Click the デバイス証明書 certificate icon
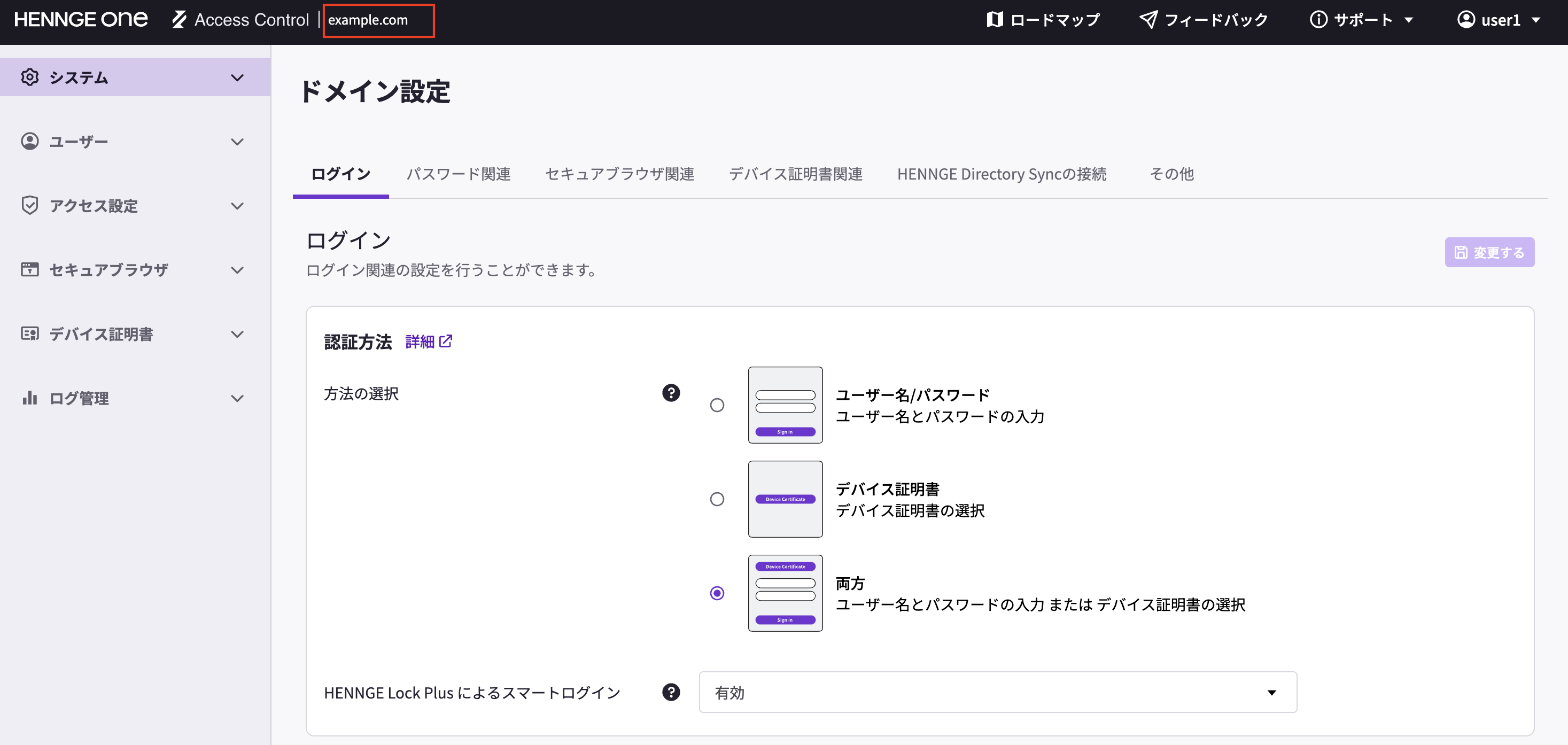 [30, 333]
